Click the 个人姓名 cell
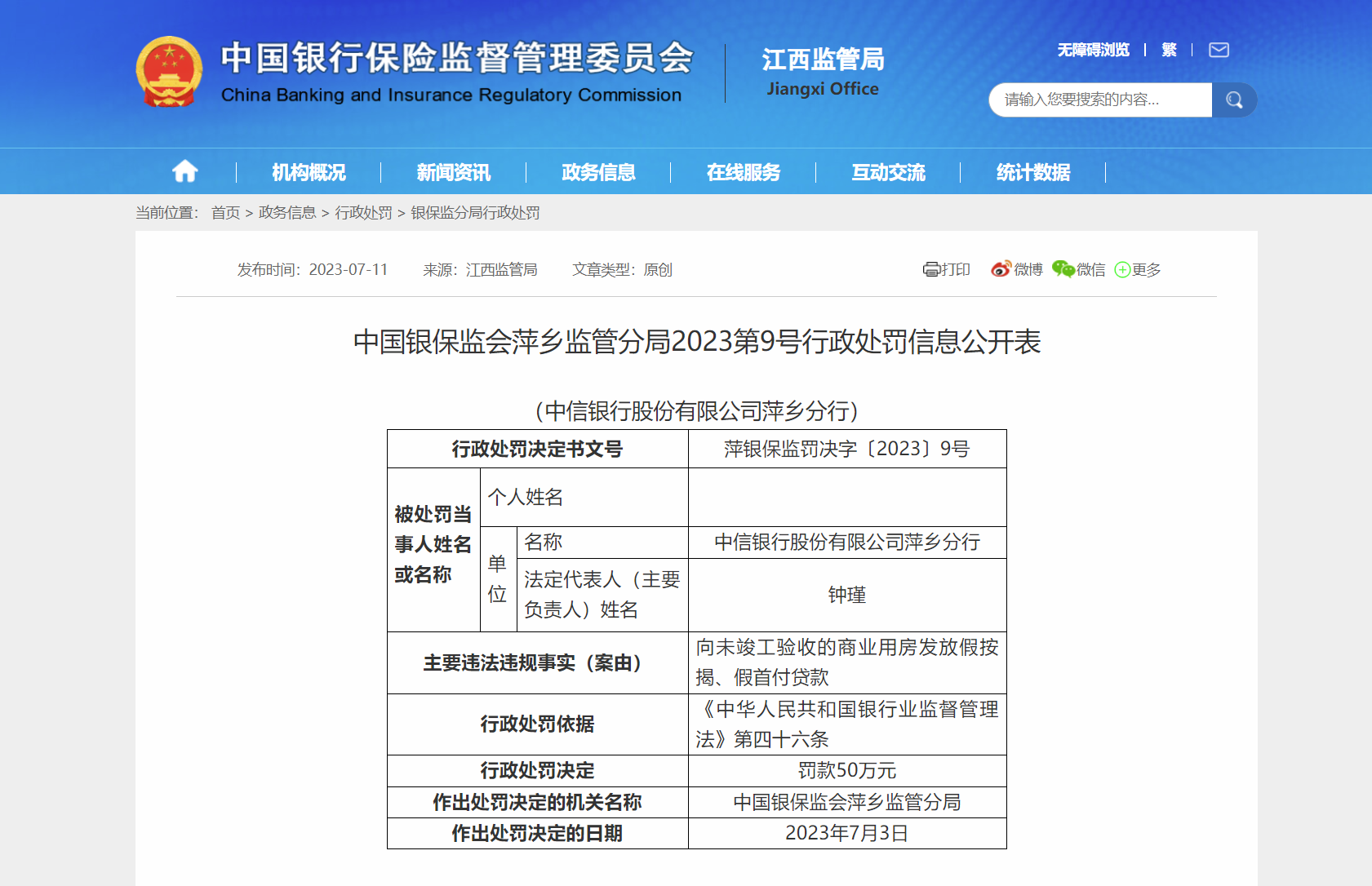 tap(584, 497)
